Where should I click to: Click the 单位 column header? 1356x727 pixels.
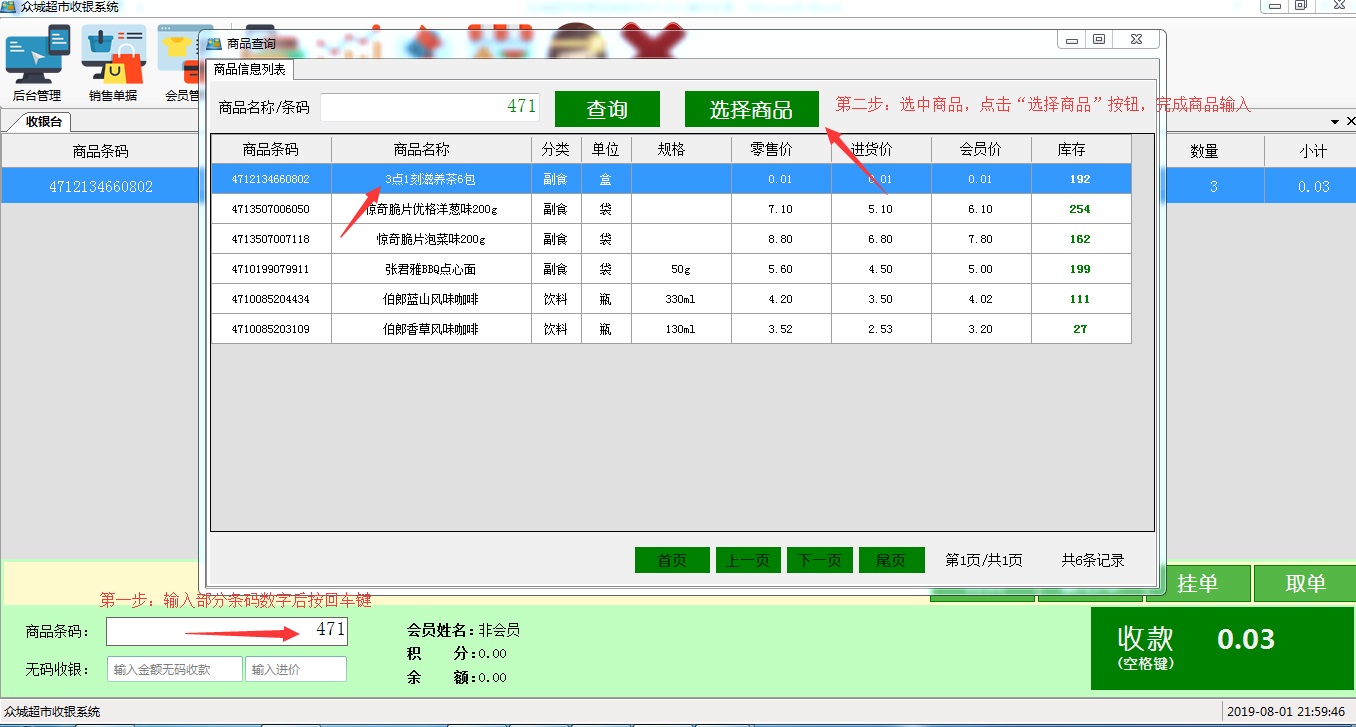click(606, 149)
